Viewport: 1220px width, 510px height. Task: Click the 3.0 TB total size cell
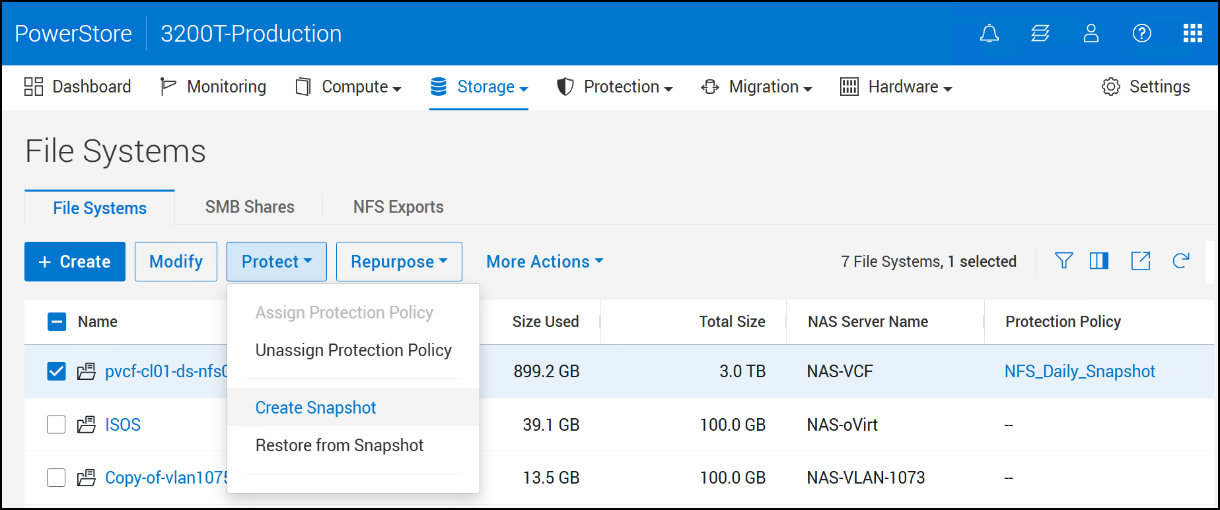[741, 372]
